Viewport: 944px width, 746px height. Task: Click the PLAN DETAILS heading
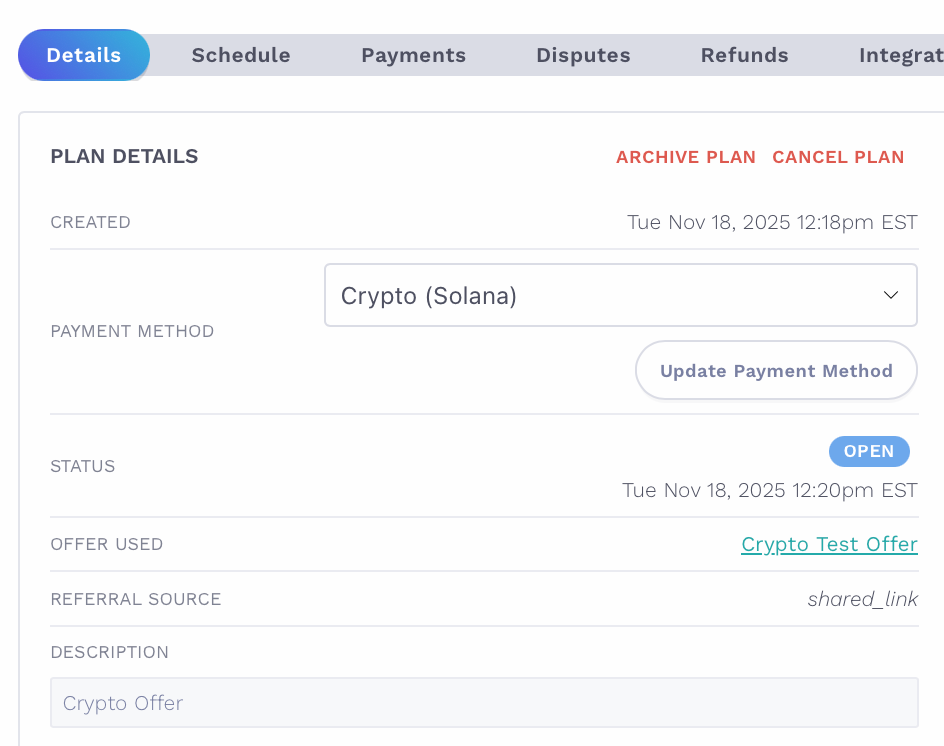pos(124,156)
